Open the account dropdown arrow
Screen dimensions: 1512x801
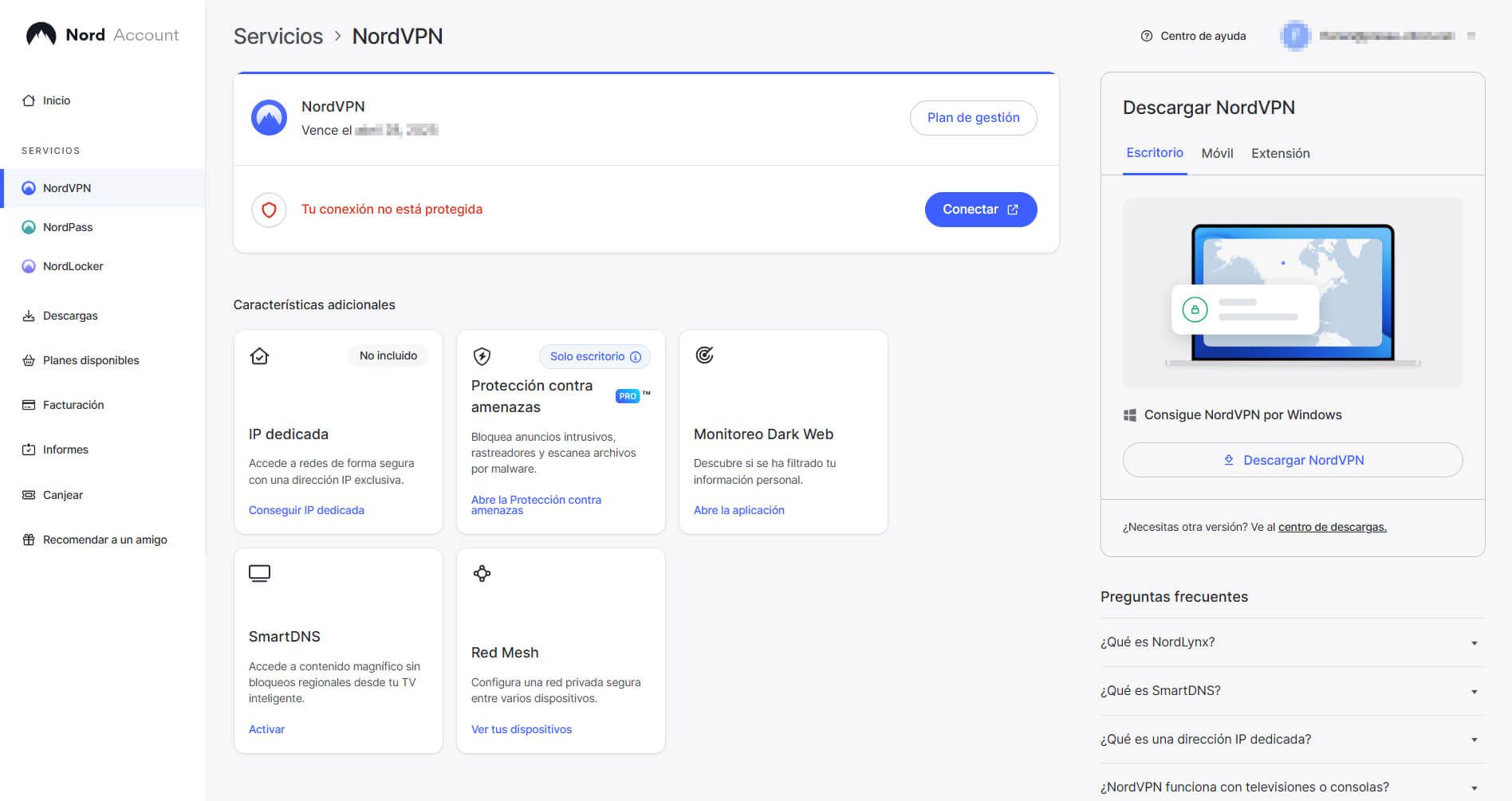[1471, 36]
